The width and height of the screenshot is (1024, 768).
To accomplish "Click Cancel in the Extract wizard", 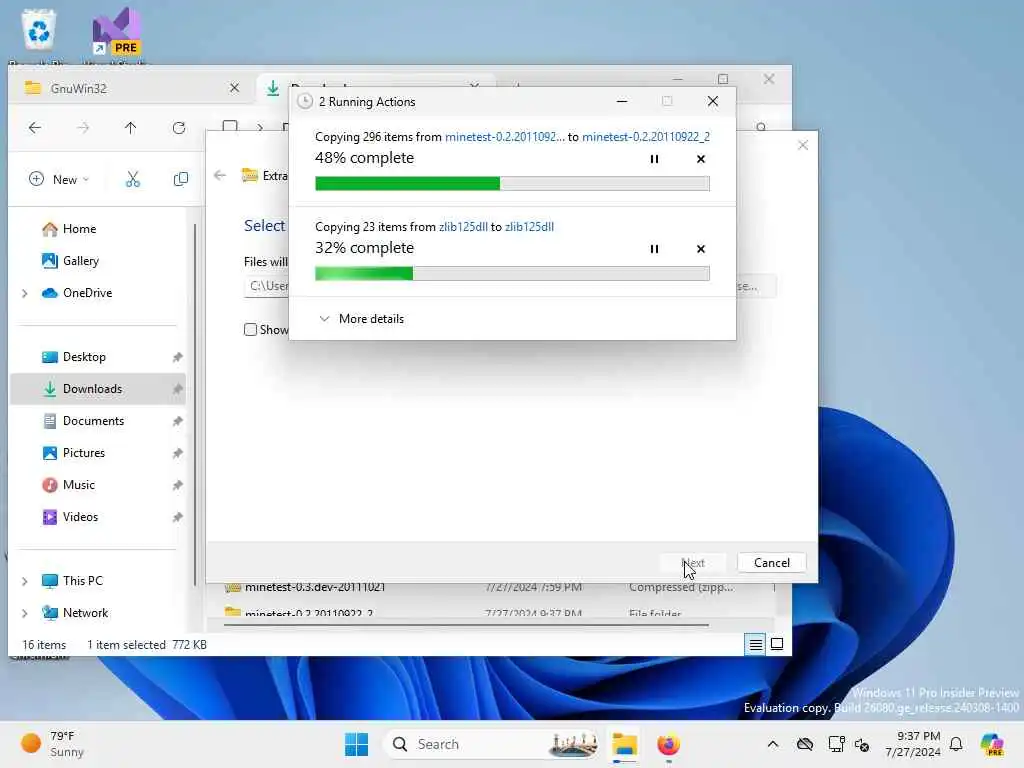I will pos(771,563).
